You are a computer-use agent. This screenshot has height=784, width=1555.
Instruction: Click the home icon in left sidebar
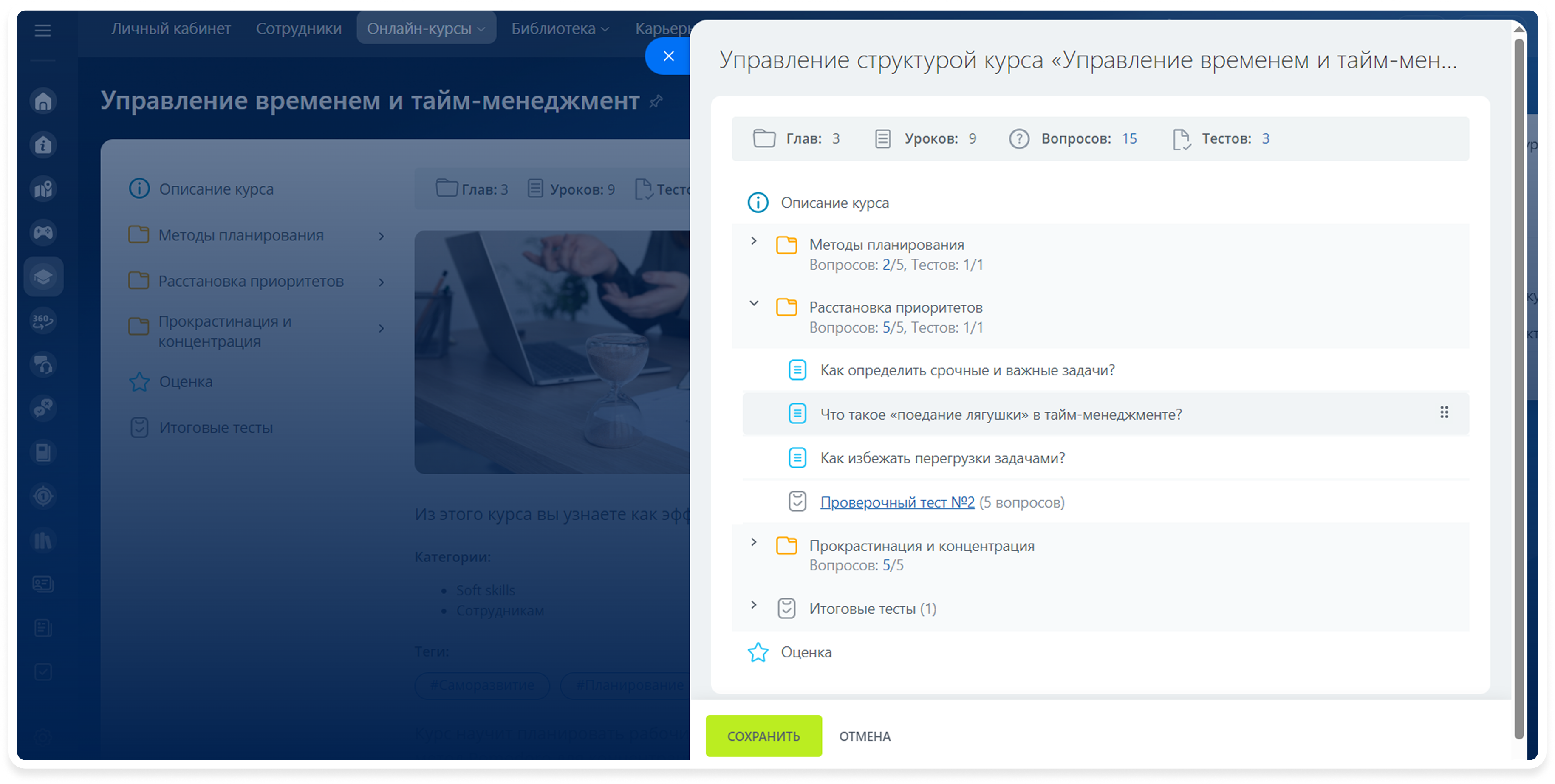pyautogui.click(x=43, y=102)
